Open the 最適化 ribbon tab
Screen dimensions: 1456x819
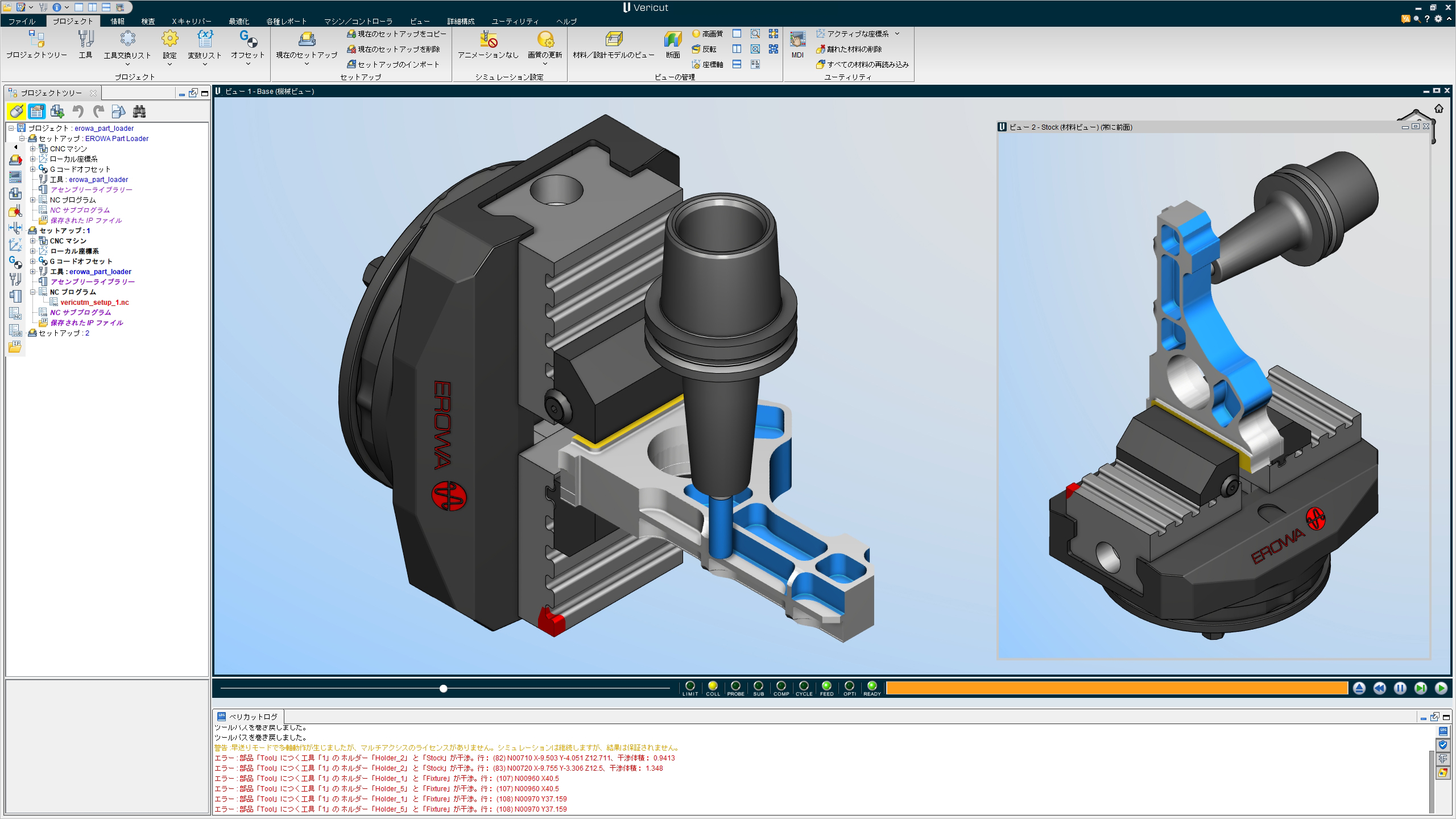(x=239, y=21)
